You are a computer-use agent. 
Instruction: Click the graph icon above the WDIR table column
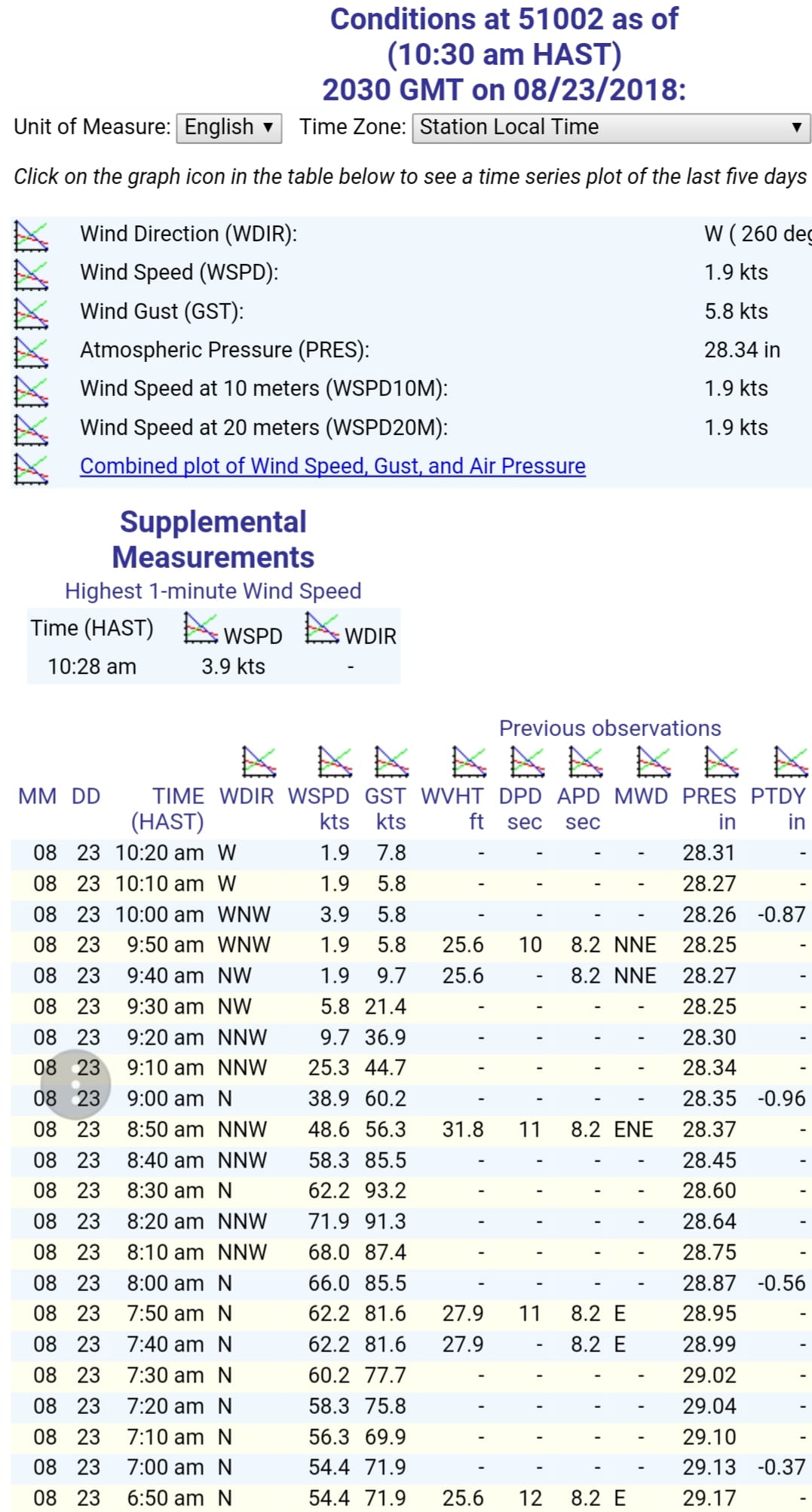tap(259, 761)
